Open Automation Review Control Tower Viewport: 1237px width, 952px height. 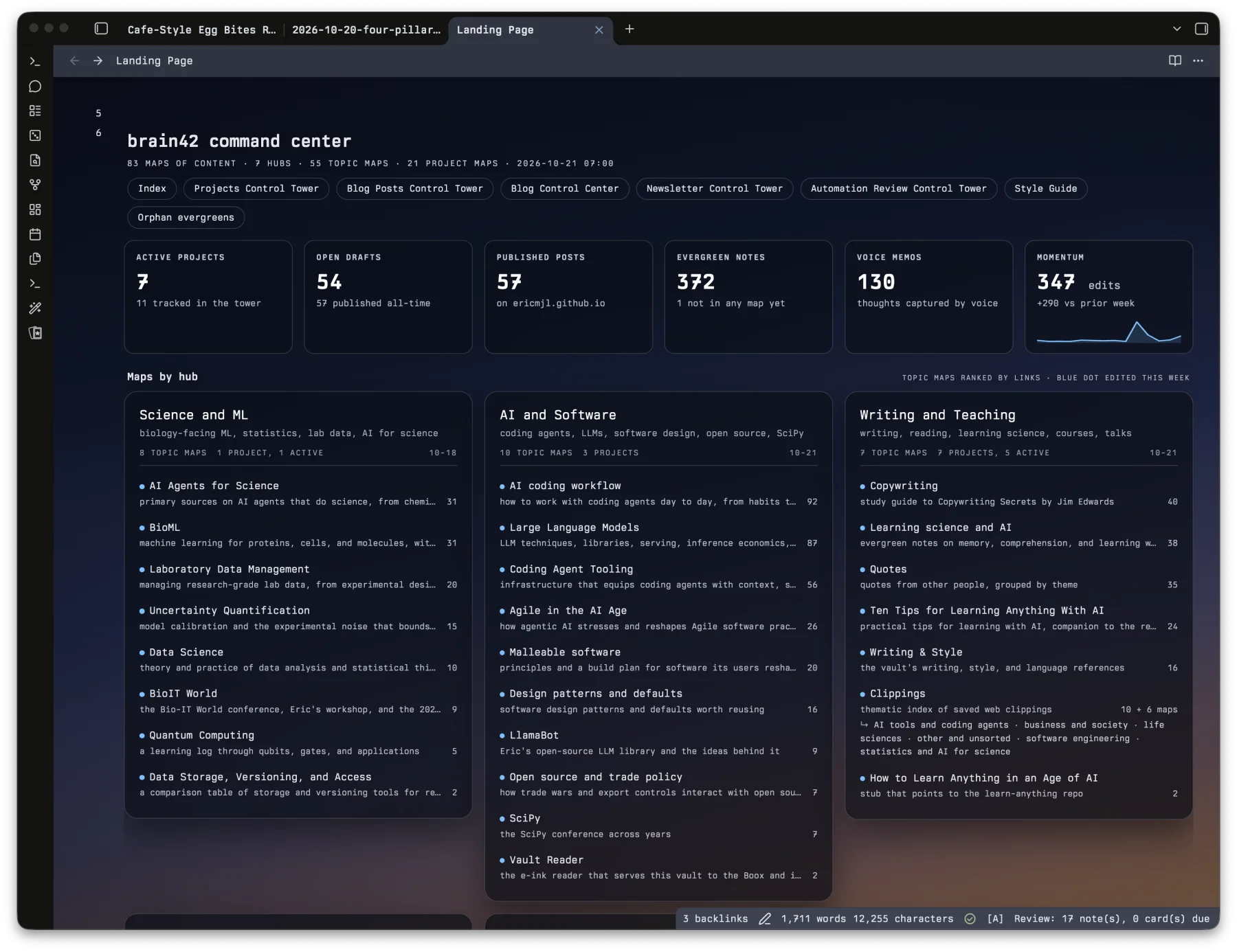pyautogui.click(x=898, y=188)
